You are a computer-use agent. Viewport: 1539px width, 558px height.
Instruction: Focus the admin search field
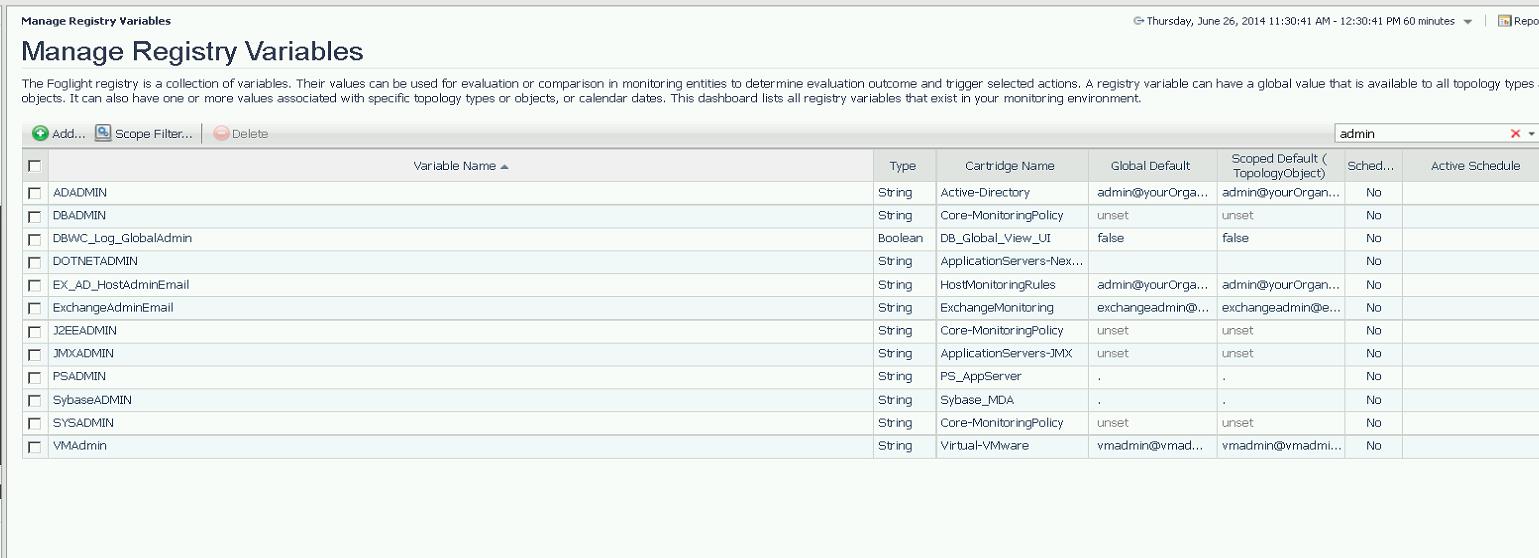click(1420, 134)
